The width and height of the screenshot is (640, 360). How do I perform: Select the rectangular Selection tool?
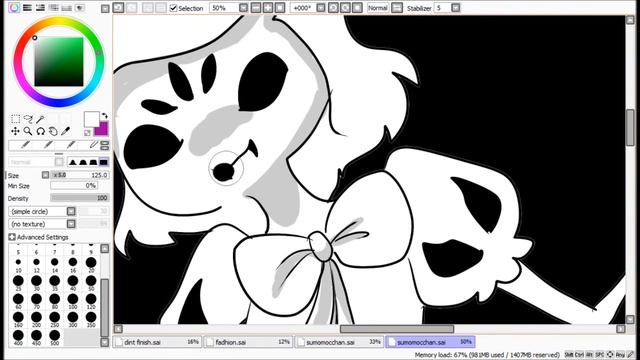[x=16, y=119]
